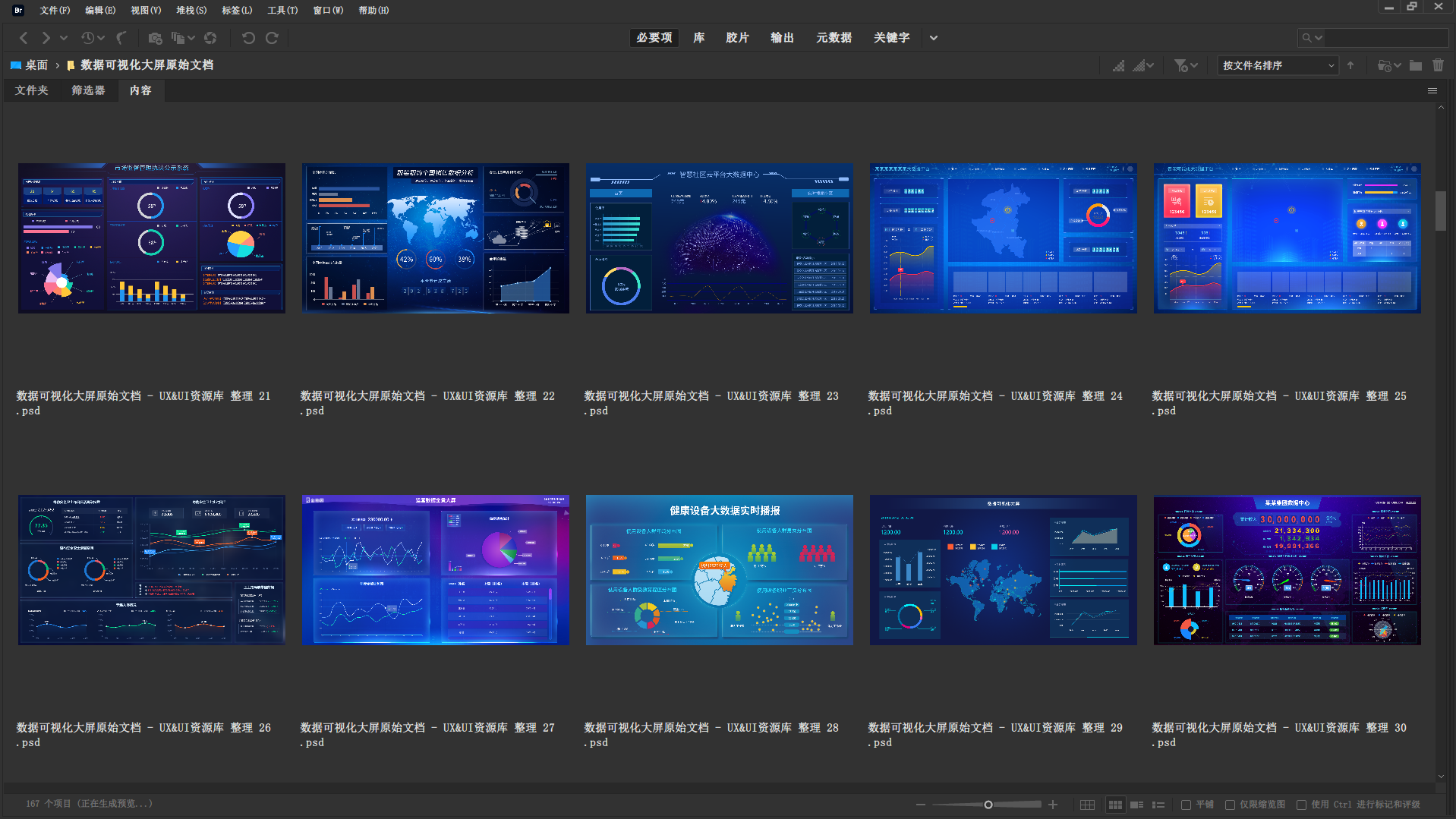Image resolution: width=1456 pixels, height=819 pixels.
Task: Enable the 仅限缩览图 checkbox
Action: 1230,805
